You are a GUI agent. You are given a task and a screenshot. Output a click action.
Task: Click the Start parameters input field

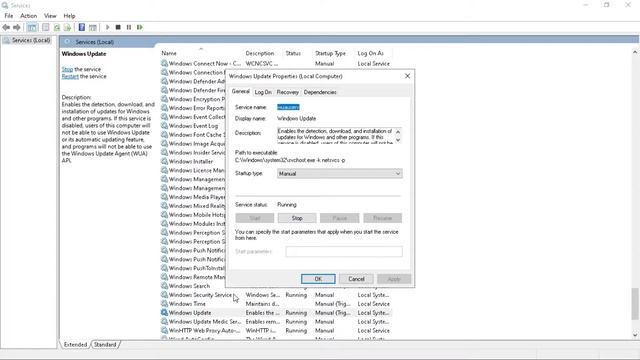click(344, 251)
